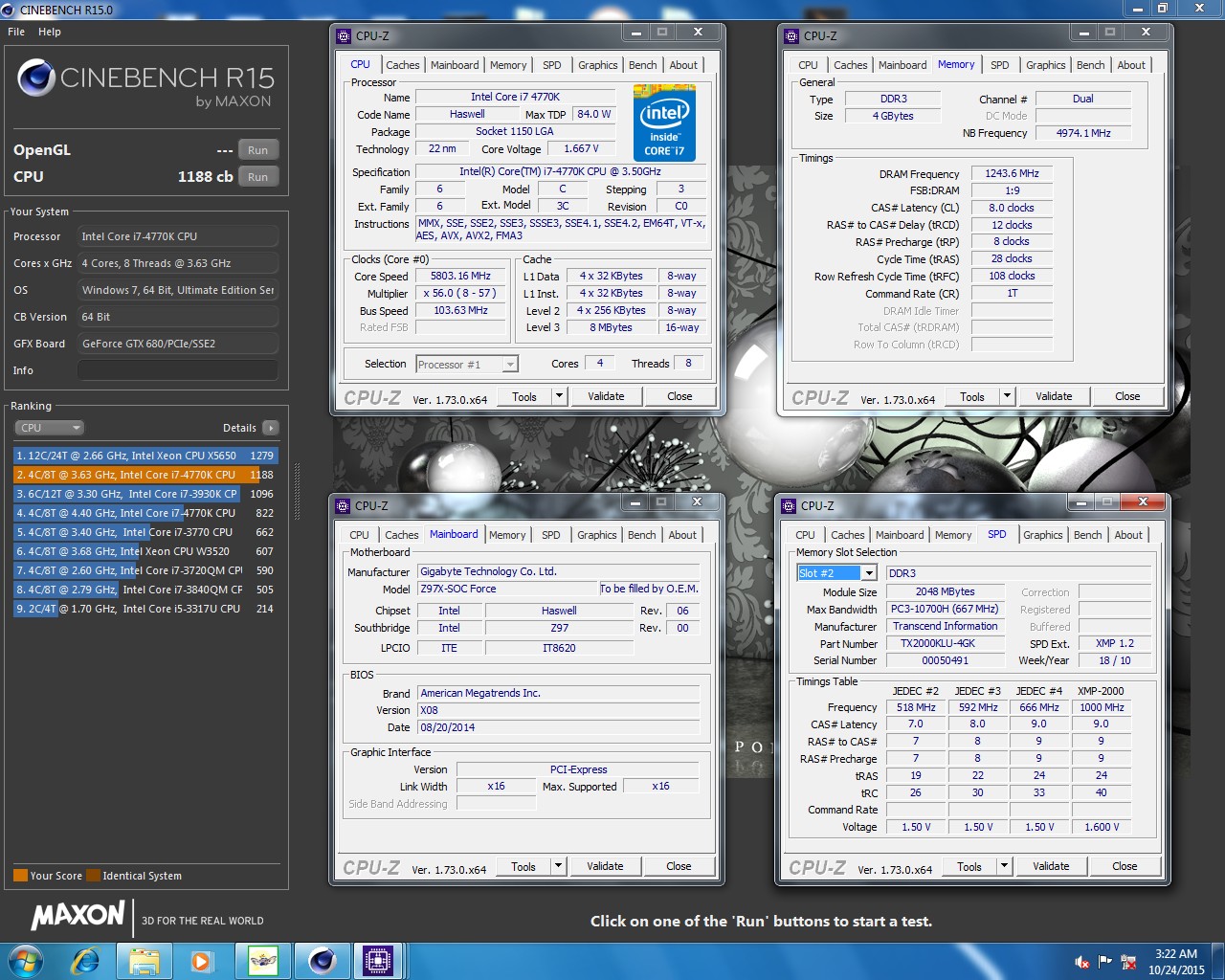Click the CPU-Z title icon in the CPU window

point(344,35)
